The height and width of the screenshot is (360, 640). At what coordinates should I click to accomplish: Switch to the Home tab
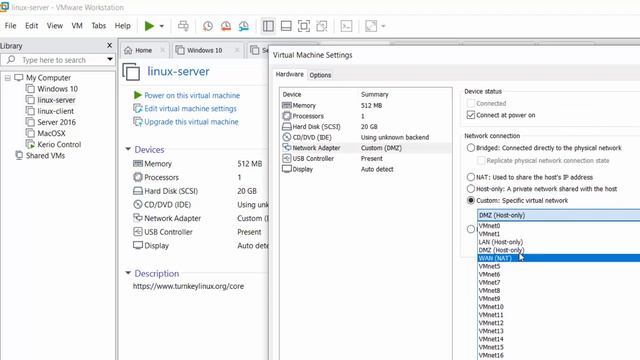[143, 50]
